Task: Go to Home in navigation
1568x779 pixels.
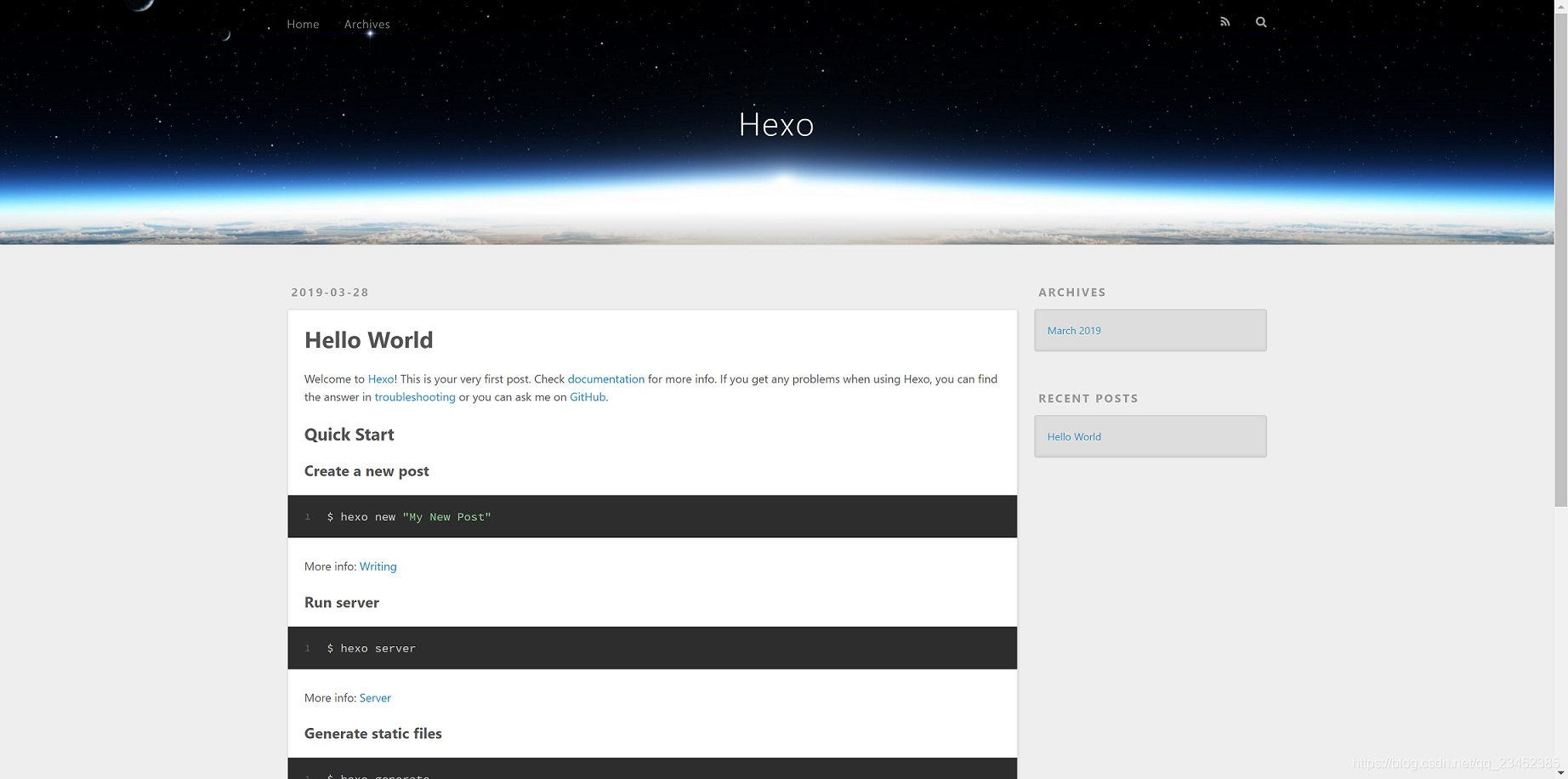Action: coord(303,24)
